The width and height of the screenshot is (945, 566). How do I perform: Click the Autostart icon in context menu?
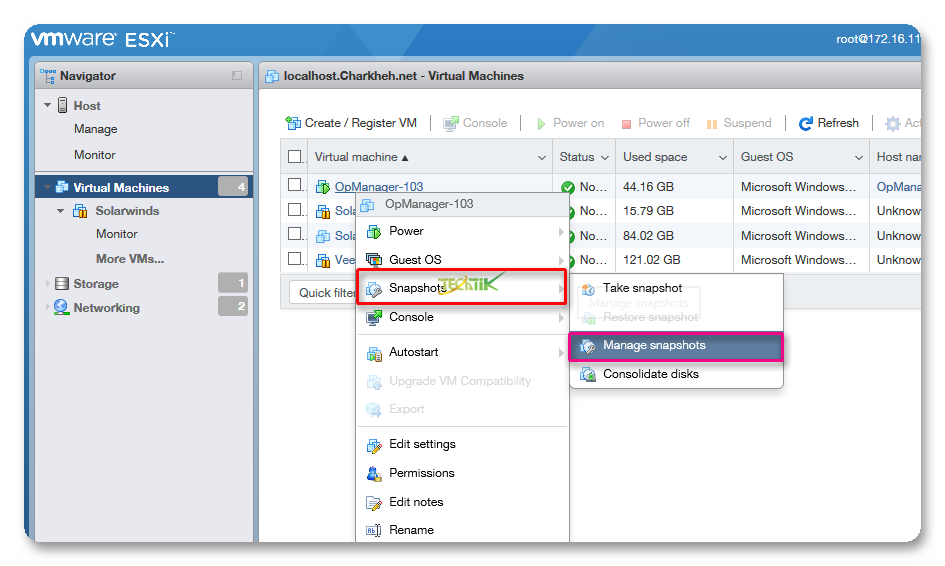click(374, 353)
